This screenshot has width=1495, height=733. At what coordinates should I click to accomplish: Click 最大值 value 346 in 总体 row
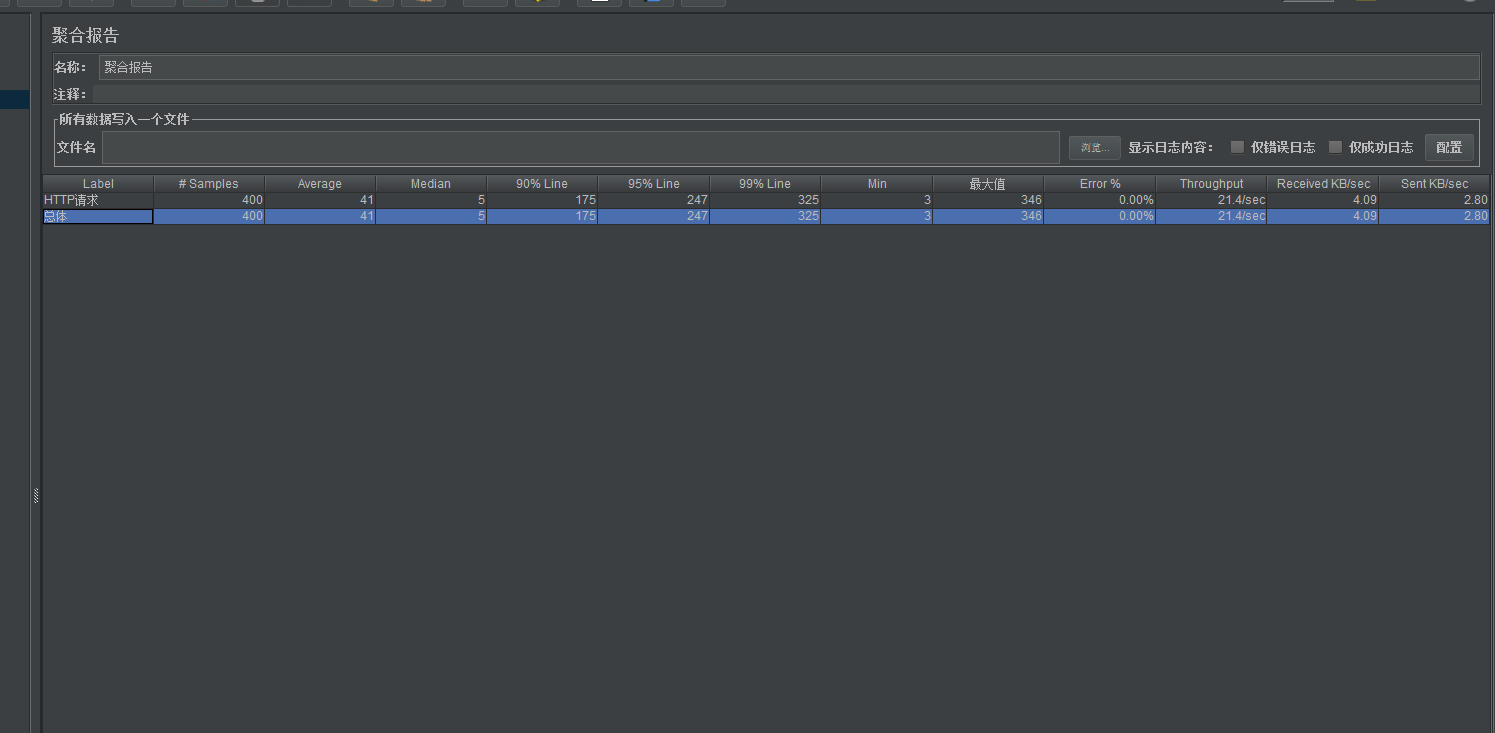(x=988, y=216)
